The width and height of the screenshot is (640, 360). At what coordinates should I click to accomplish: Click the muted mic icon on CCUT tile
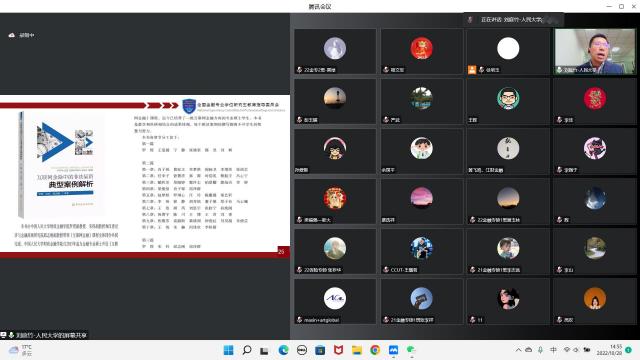[x=386, y=270]
